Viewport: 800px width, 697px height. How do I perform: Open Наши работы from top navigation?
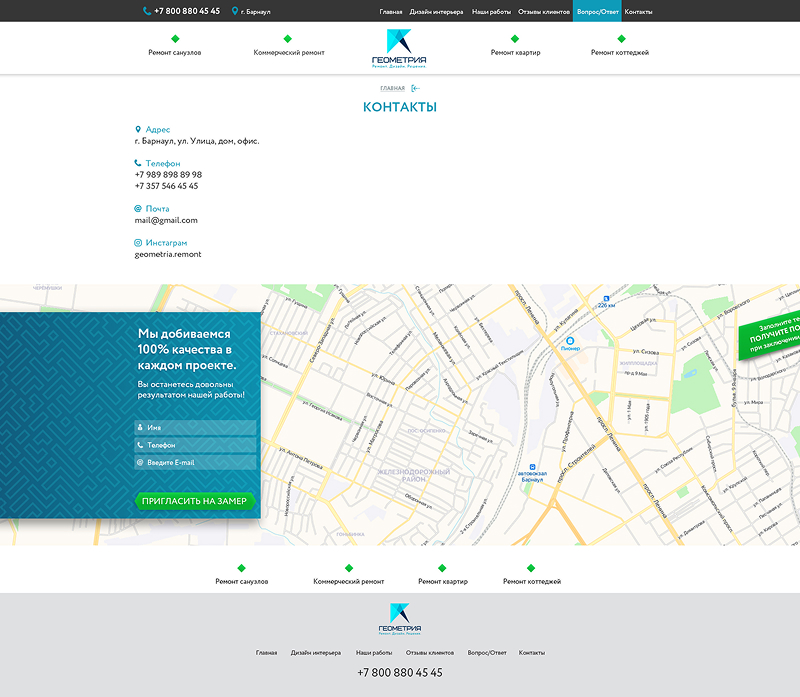[x=491, y=11]
